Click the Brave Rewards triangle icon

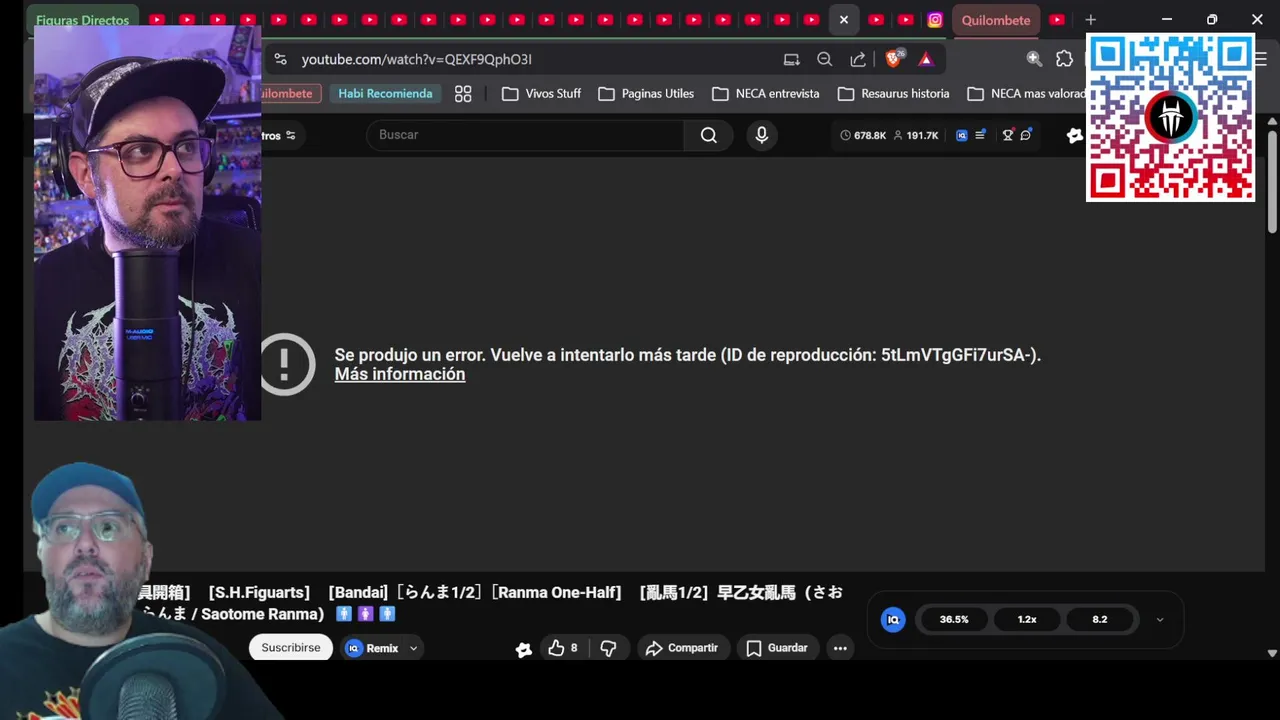(926, 59)
